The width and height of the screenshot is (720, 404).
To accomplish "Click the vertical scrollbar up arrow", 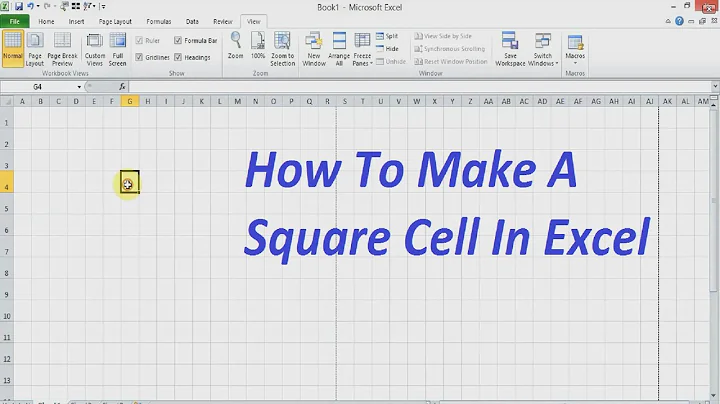I will click(714, 105).
